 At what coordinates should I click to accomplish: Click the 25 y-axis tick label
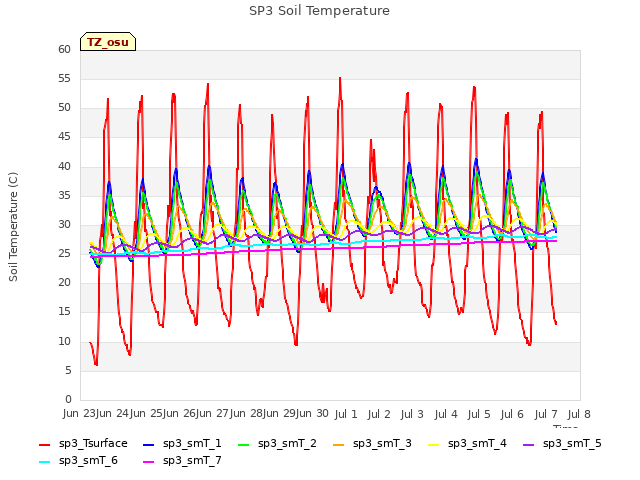[64, 253]
